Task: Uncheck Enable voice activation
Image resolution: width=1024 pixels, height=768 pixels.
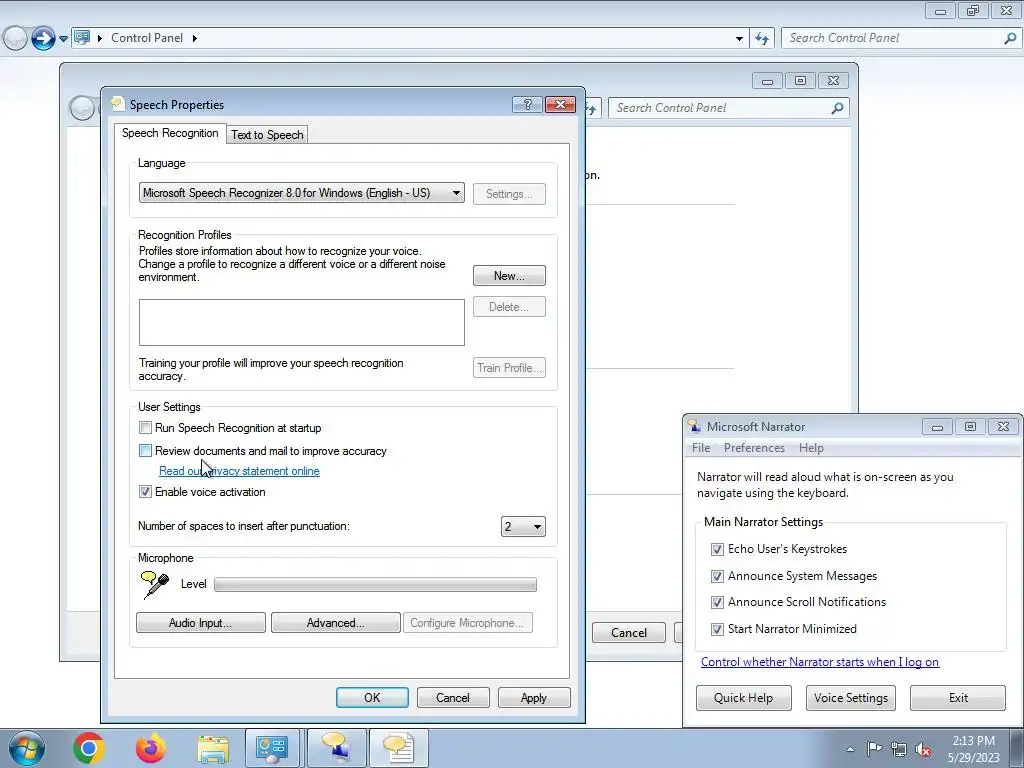Action: [x=145, y=492]
